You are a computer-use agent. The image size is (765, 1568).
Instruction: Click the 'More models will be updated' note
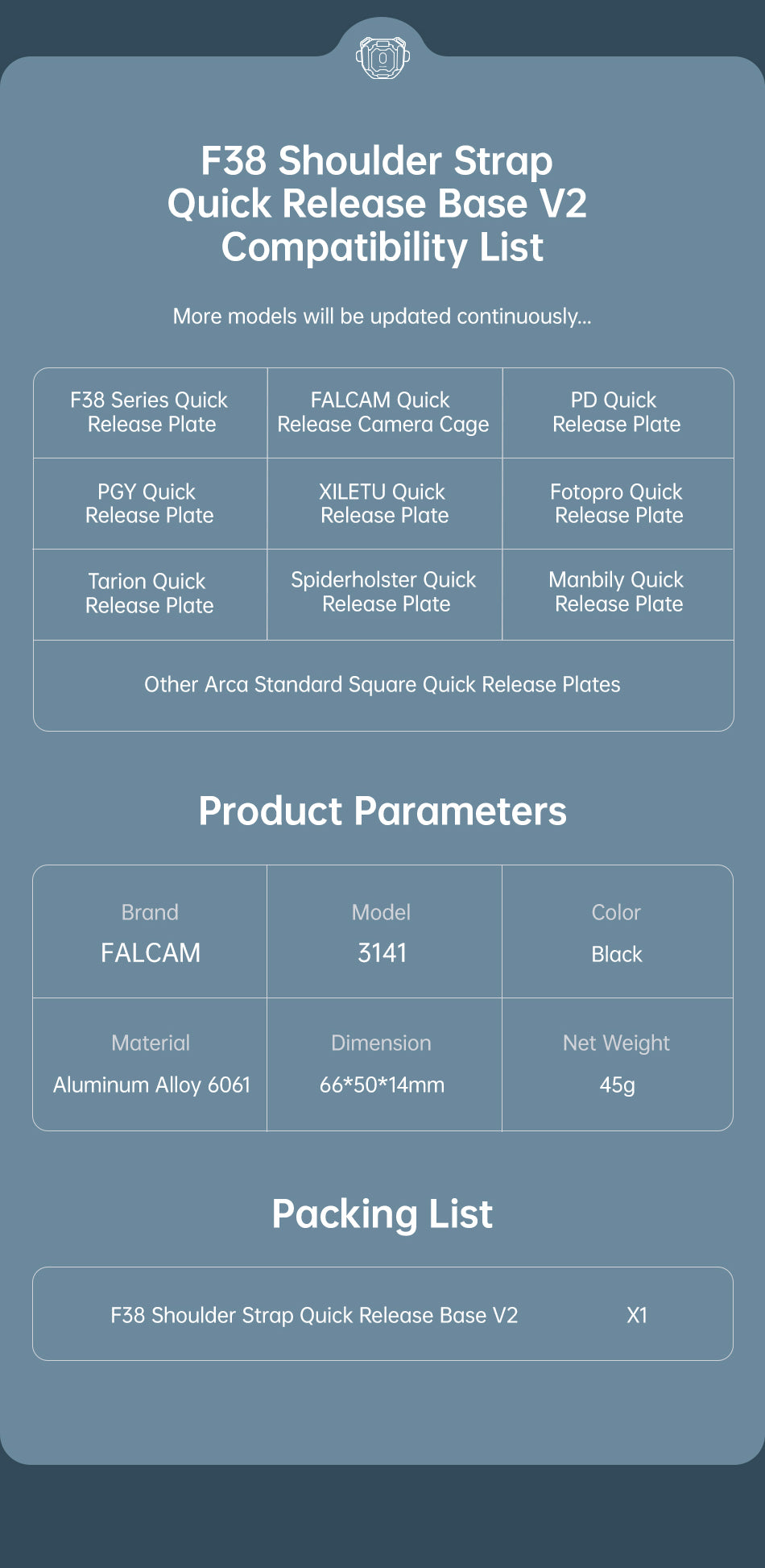tap(382, 316)
